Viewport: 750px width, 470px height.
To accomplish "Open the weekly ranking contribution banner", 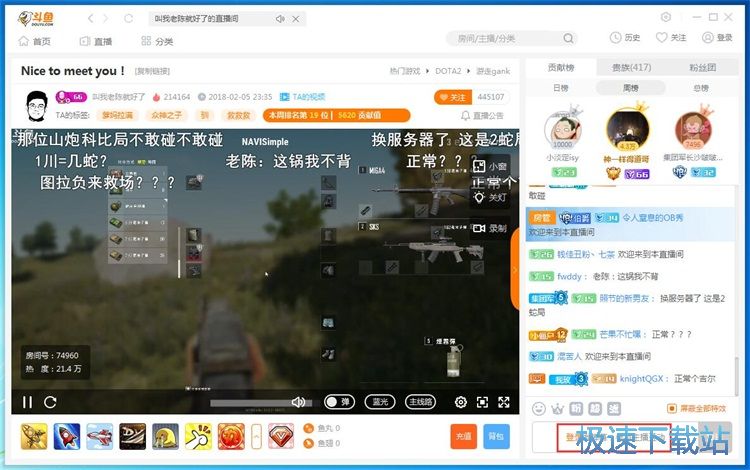I will (336, 115).
